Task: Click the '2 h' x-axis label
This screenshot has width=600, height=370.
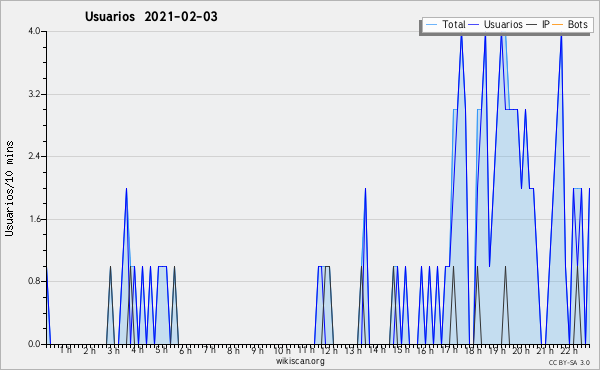Action: [89, 350]
